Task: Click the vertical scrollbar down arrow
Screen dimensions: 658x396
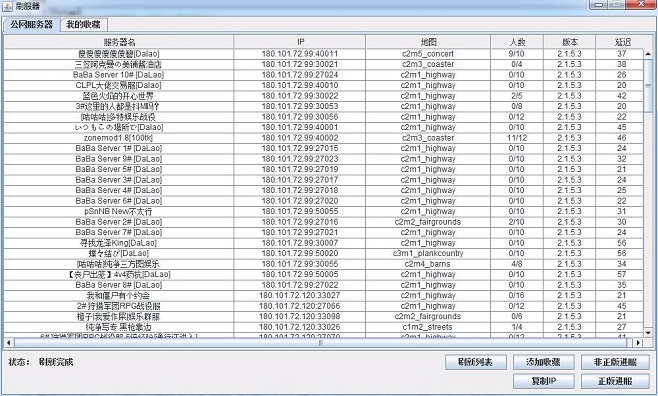Action: 648,333
